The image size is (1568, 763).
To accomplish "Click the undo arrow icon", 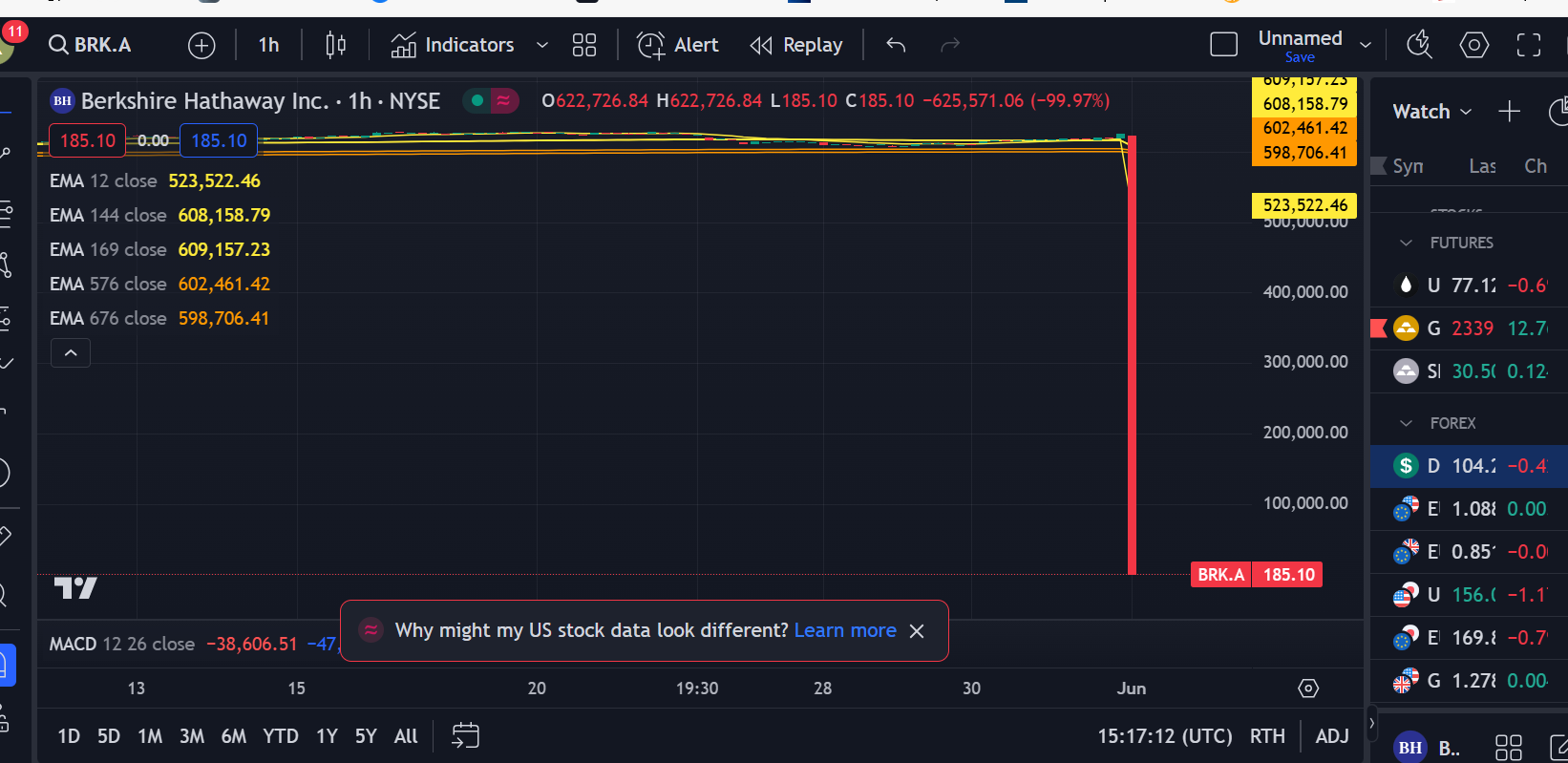I will (896, 45).
